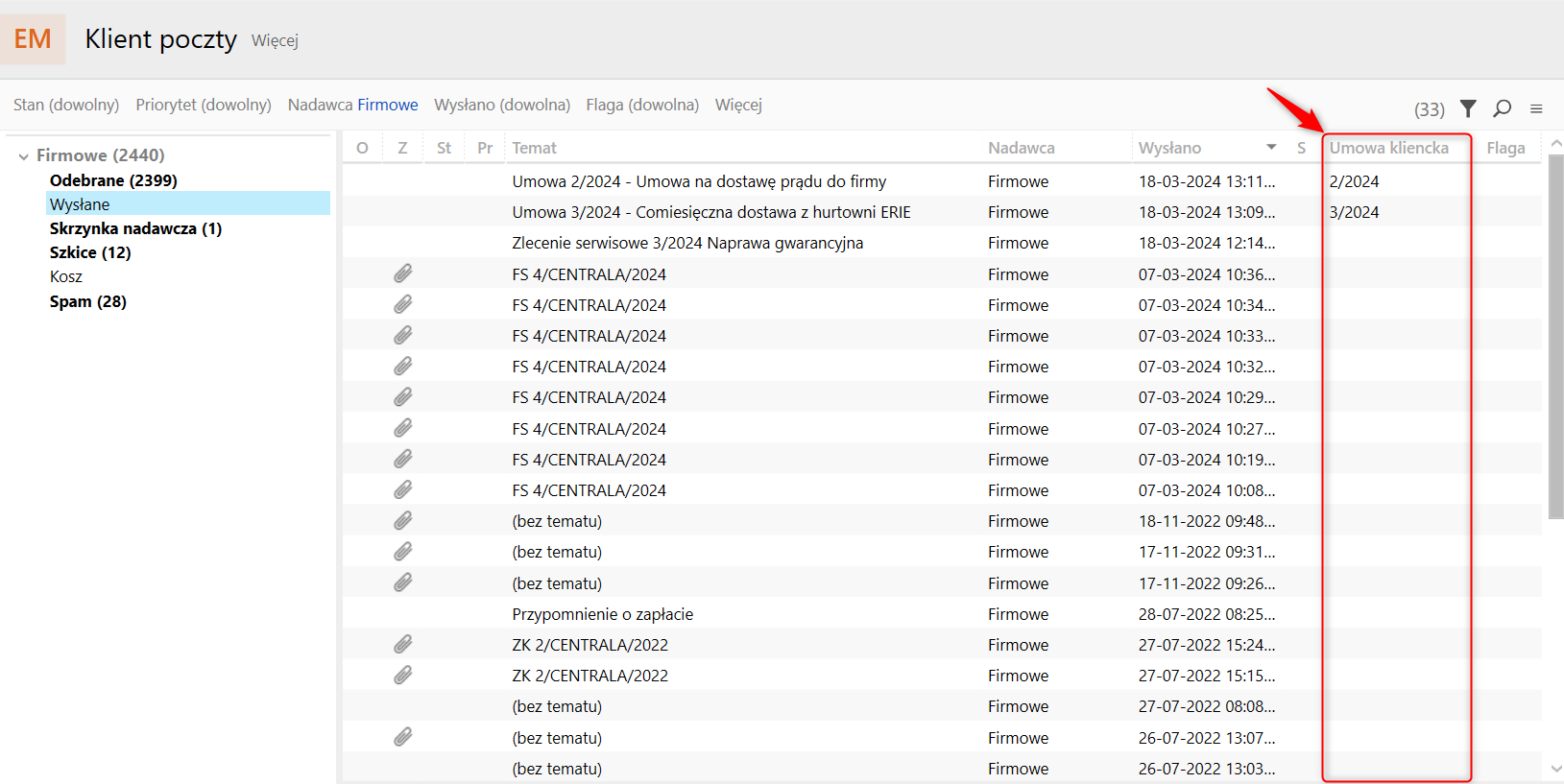Click paperclip on the 18-11-2022 message
This screenshot has height=784, width=1564.
(403, 521)
